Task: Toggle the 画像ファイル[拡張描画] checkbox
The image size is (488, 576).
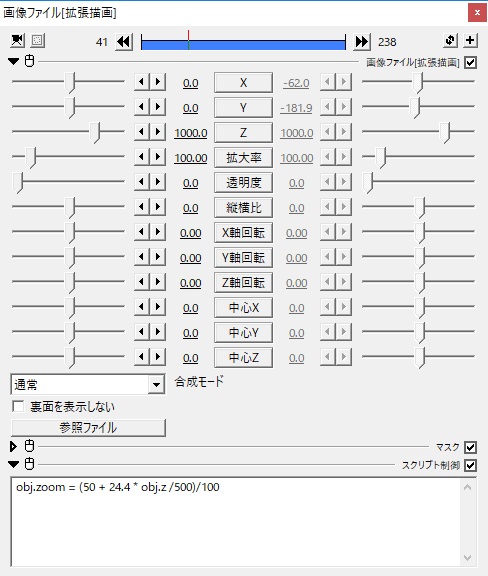Action: [x=470, y=62]
